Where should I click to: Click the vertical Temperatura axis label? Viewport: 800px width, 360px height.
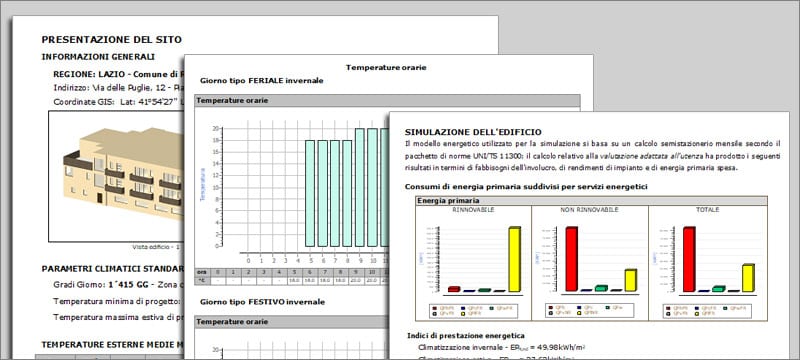(202, 184)
